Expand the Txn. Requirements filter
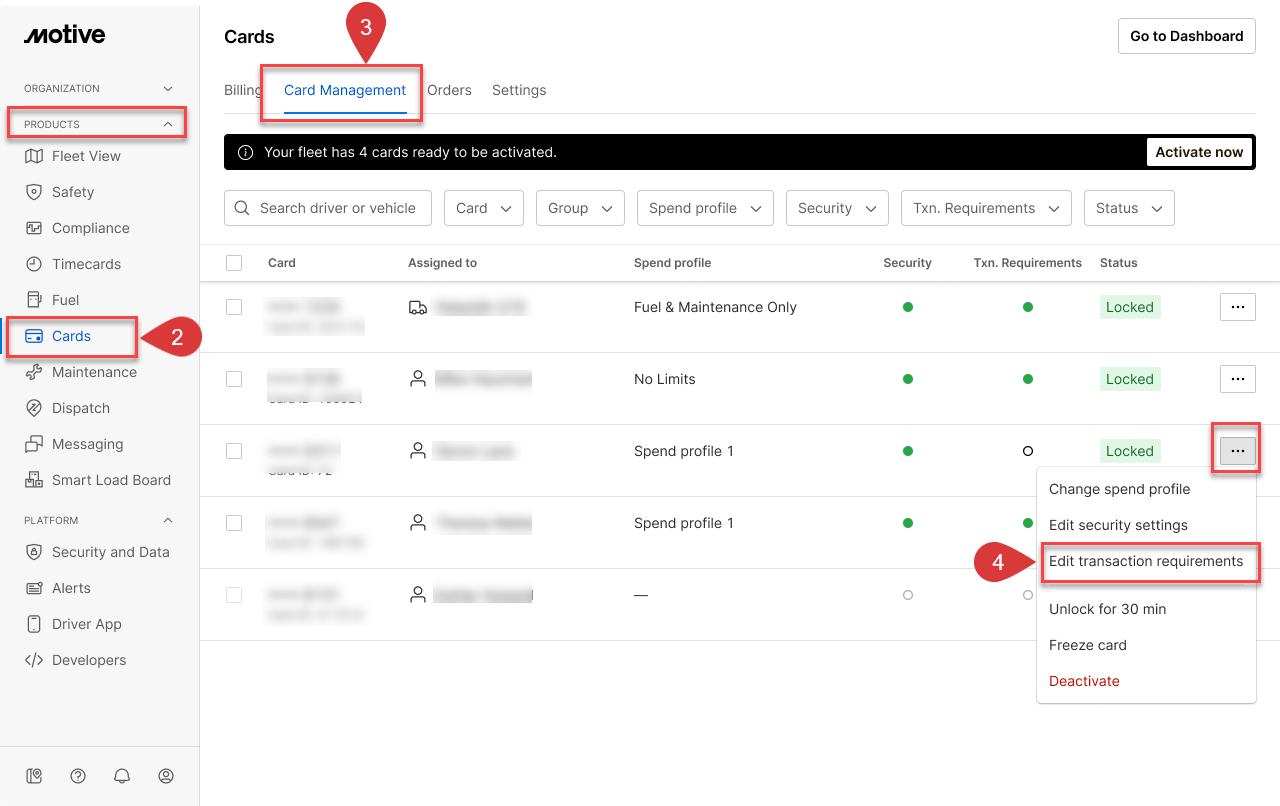This screenshot has width=1280, height=806. [x=985, y=208]
